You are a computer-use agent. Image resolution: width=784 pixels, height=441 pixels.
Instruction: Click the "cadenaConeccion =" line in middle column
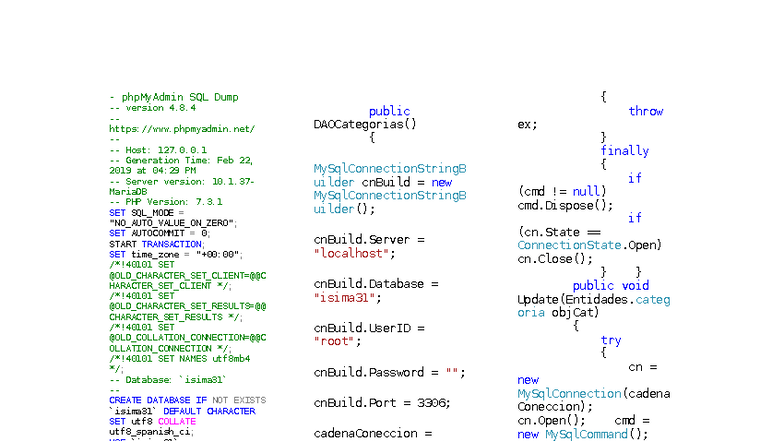coord(372,433)
